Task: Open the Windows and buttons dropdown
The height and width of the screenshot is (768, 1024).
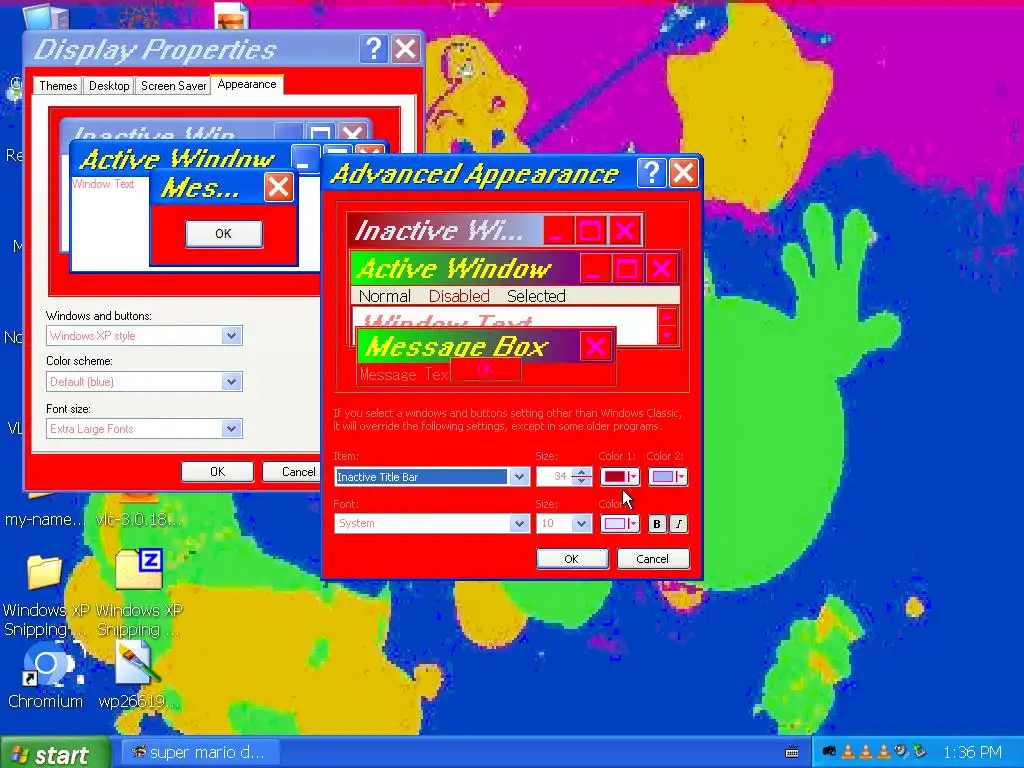Action: coord(231,336)
